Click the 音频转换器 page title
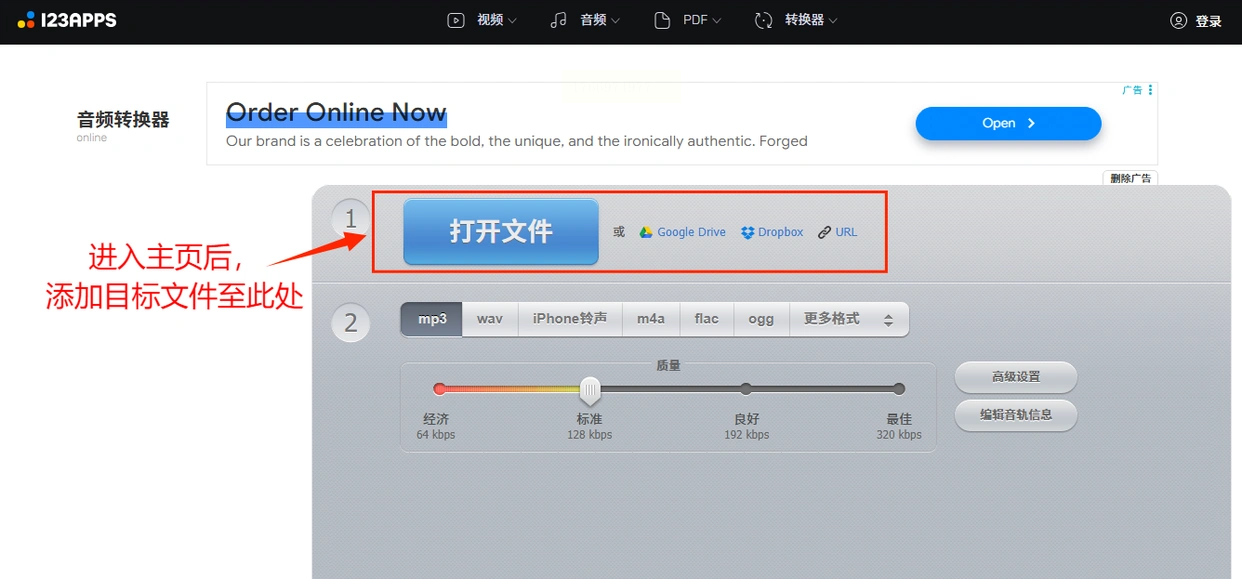The width and height of the screenshot is (1242, 579). pyautogui.click(x=123, y=120)
